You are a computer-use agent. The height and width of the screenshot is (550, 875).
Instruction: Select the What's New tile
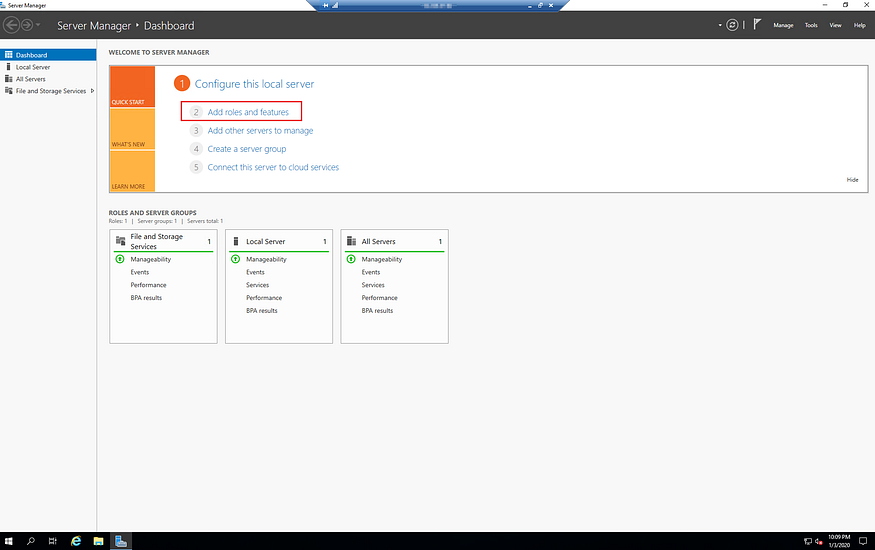click(132, 129)
